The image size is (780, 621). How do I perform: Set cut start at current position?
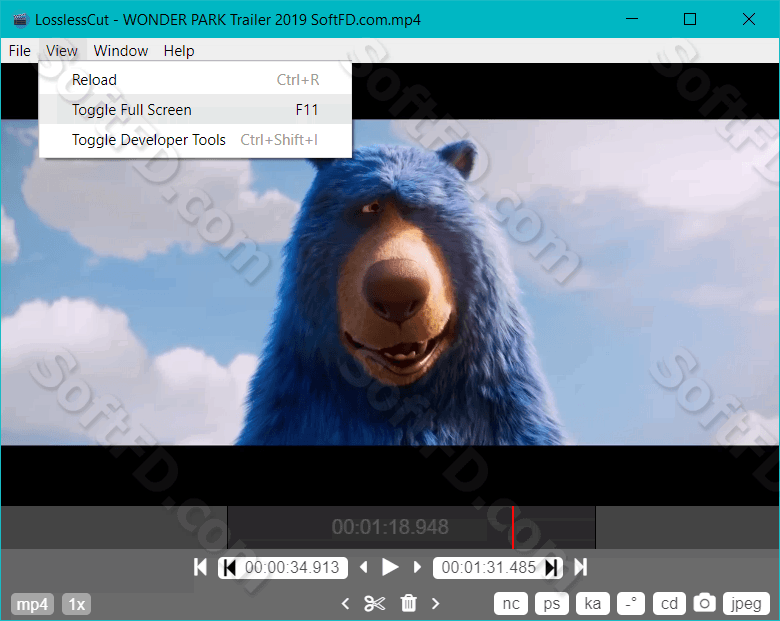click(230, 567)
